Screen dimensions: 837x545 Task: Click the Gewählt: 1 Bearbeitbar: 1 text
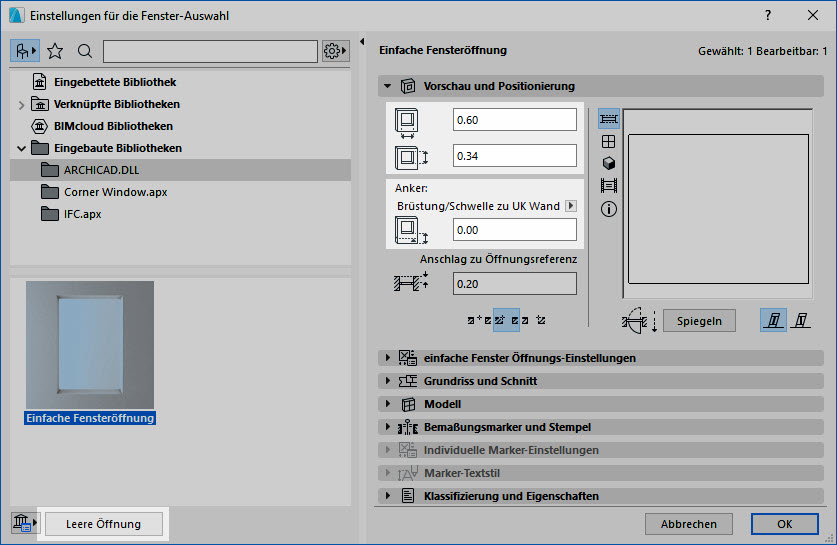pos(762,51)
